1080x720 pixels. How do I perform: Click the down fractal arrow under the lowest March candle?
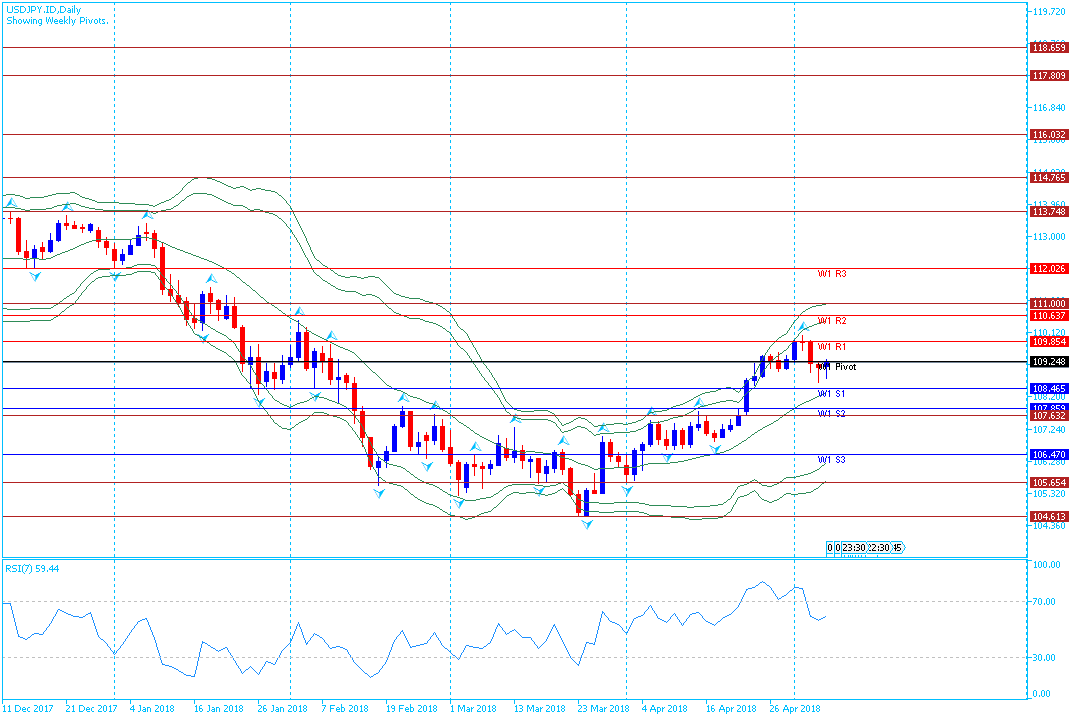coord(586,524)
